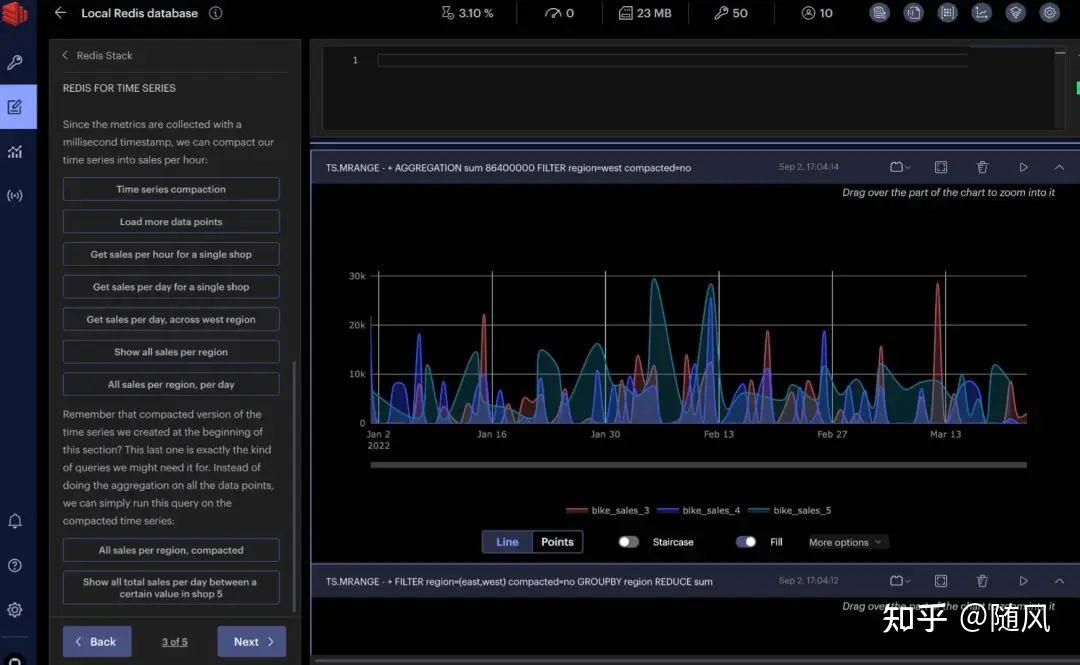Screen dimensions: 1080x665
Task: Click the Next button
Action: pyautogui.click(x=251, y=642)
